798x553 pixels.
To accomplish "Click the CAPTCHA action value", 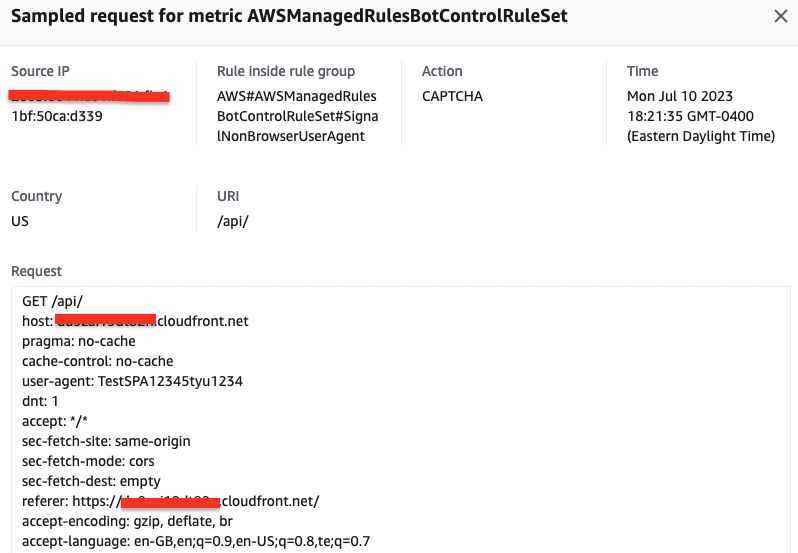I will click(452, 96).
